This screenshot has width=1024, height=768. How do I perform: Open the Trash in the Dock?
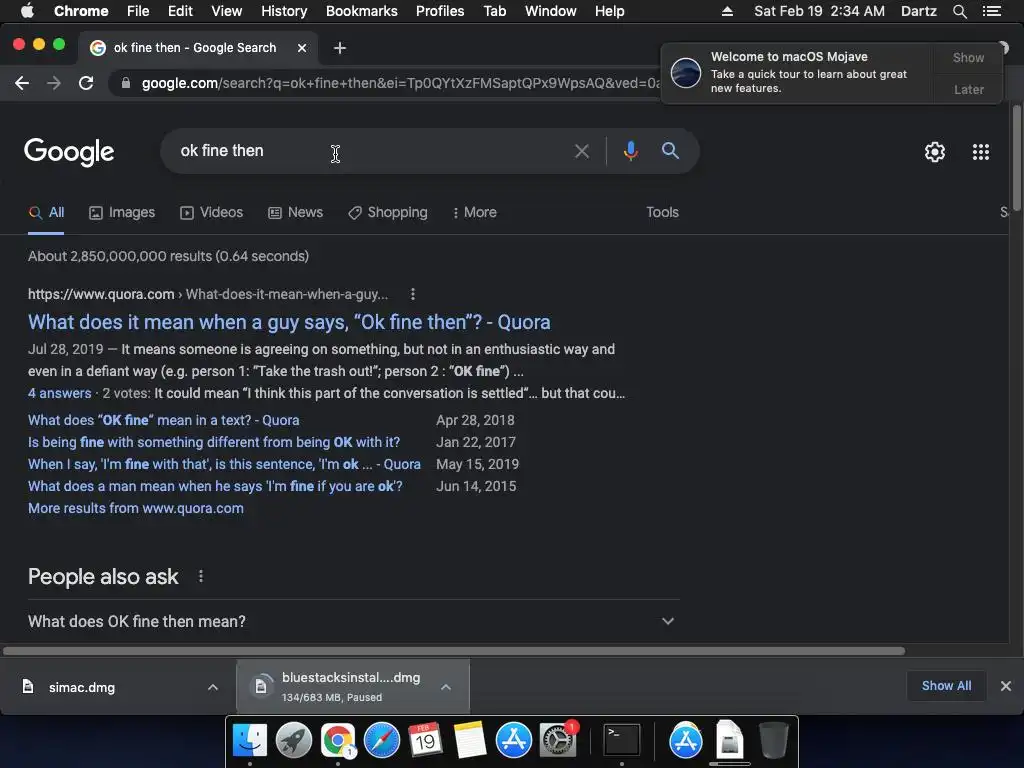tap(774, 740)
